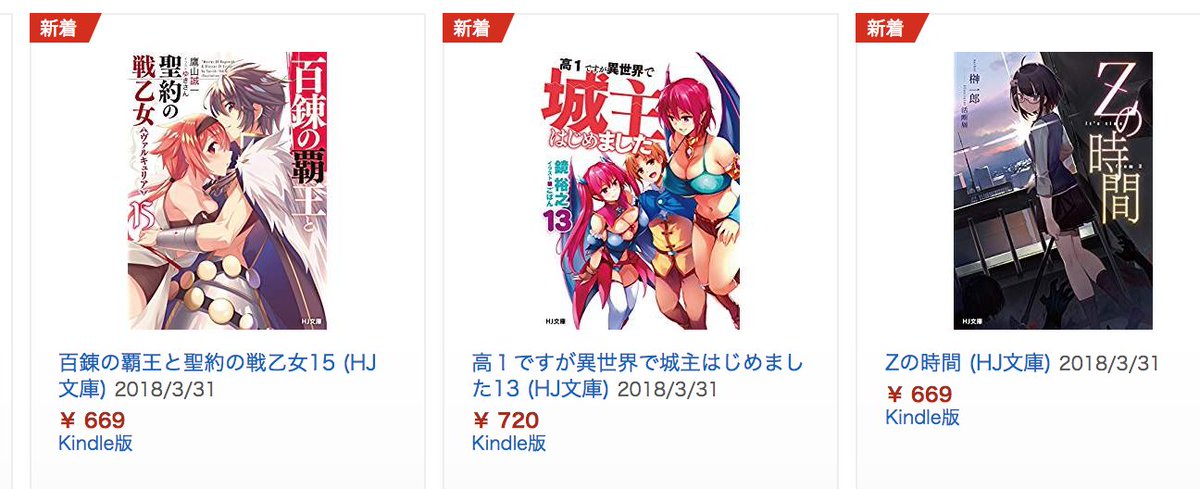
Task: Open the Zの時間 book cover
Action: [x=1053, y=190]
